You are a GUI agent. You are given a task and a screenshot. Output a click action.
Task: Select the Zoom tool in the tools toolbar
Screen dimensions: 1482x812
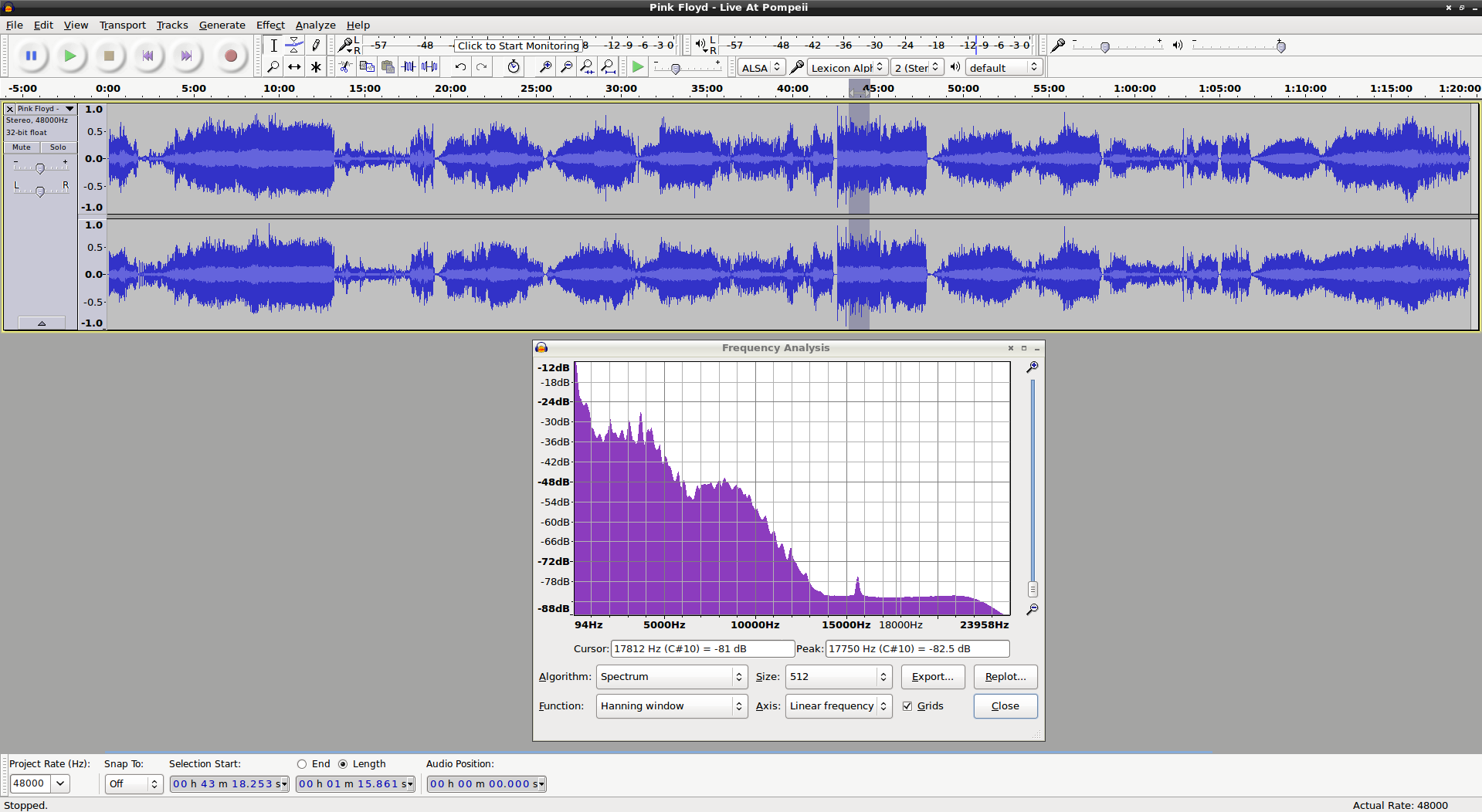point(273,67)
